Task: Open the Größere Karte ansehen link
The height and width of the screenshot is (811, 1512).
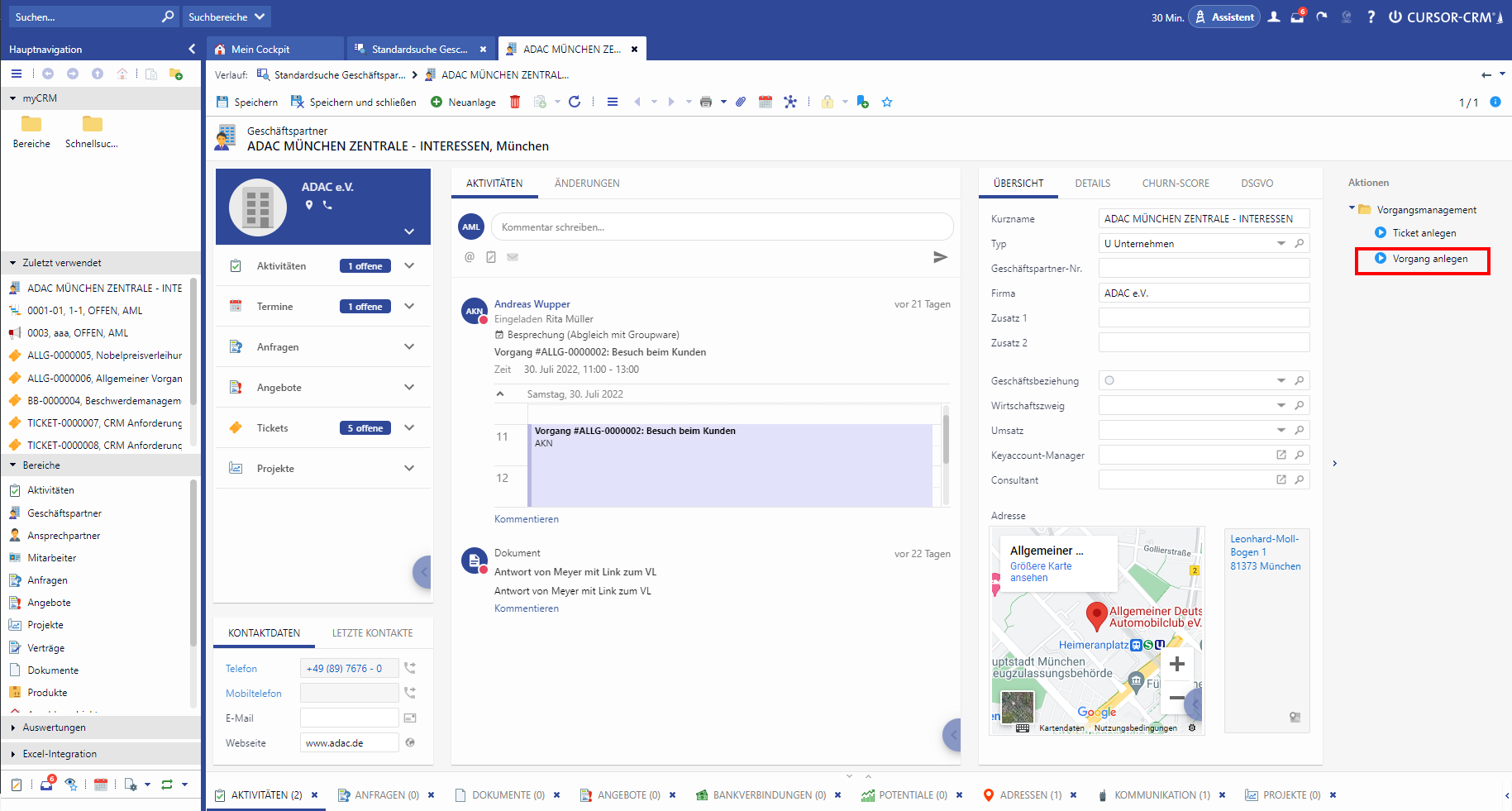Action: click(1040, 572)
